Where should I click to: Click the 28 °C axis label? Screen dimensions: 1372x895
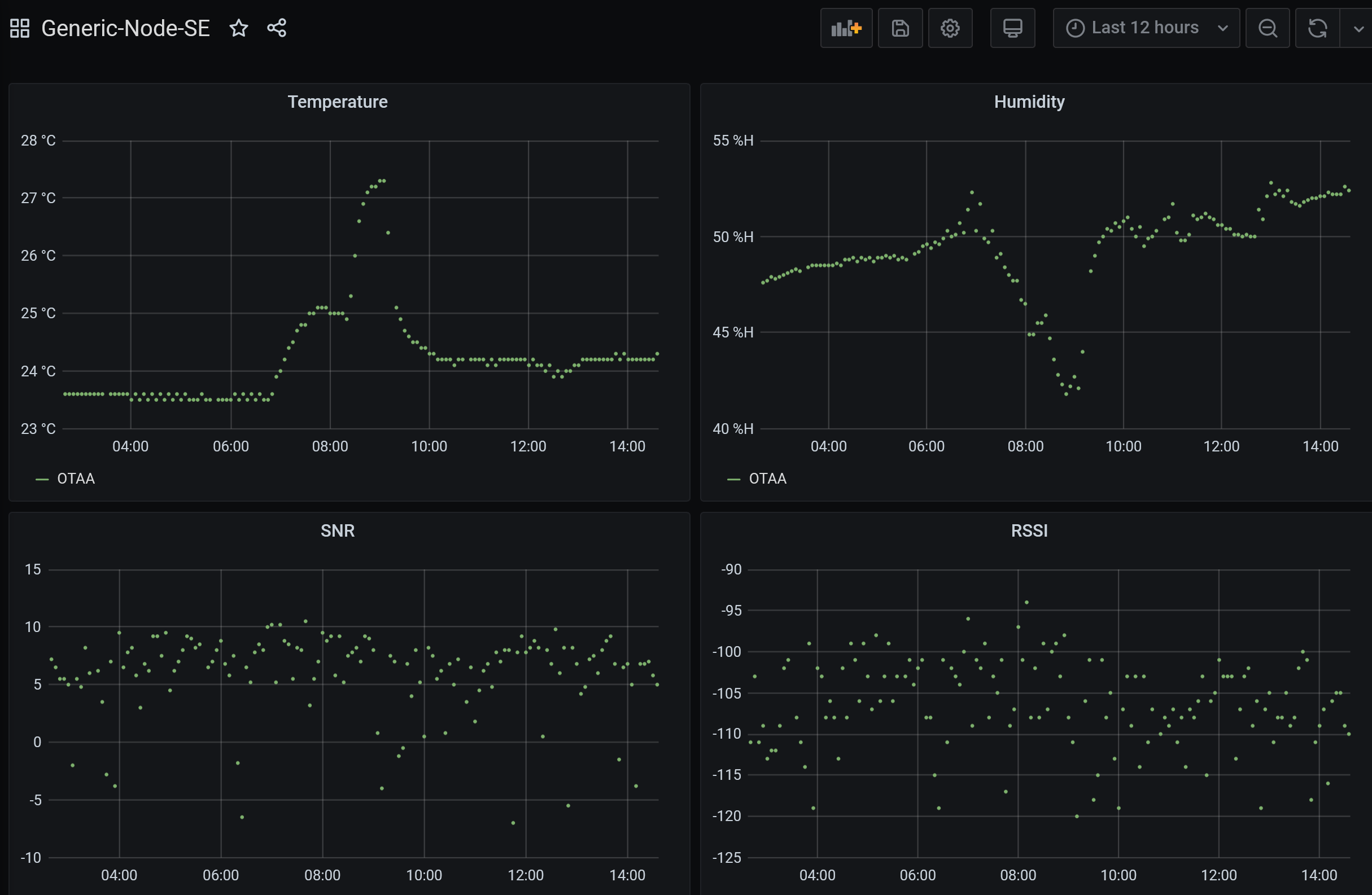point(38,141)
